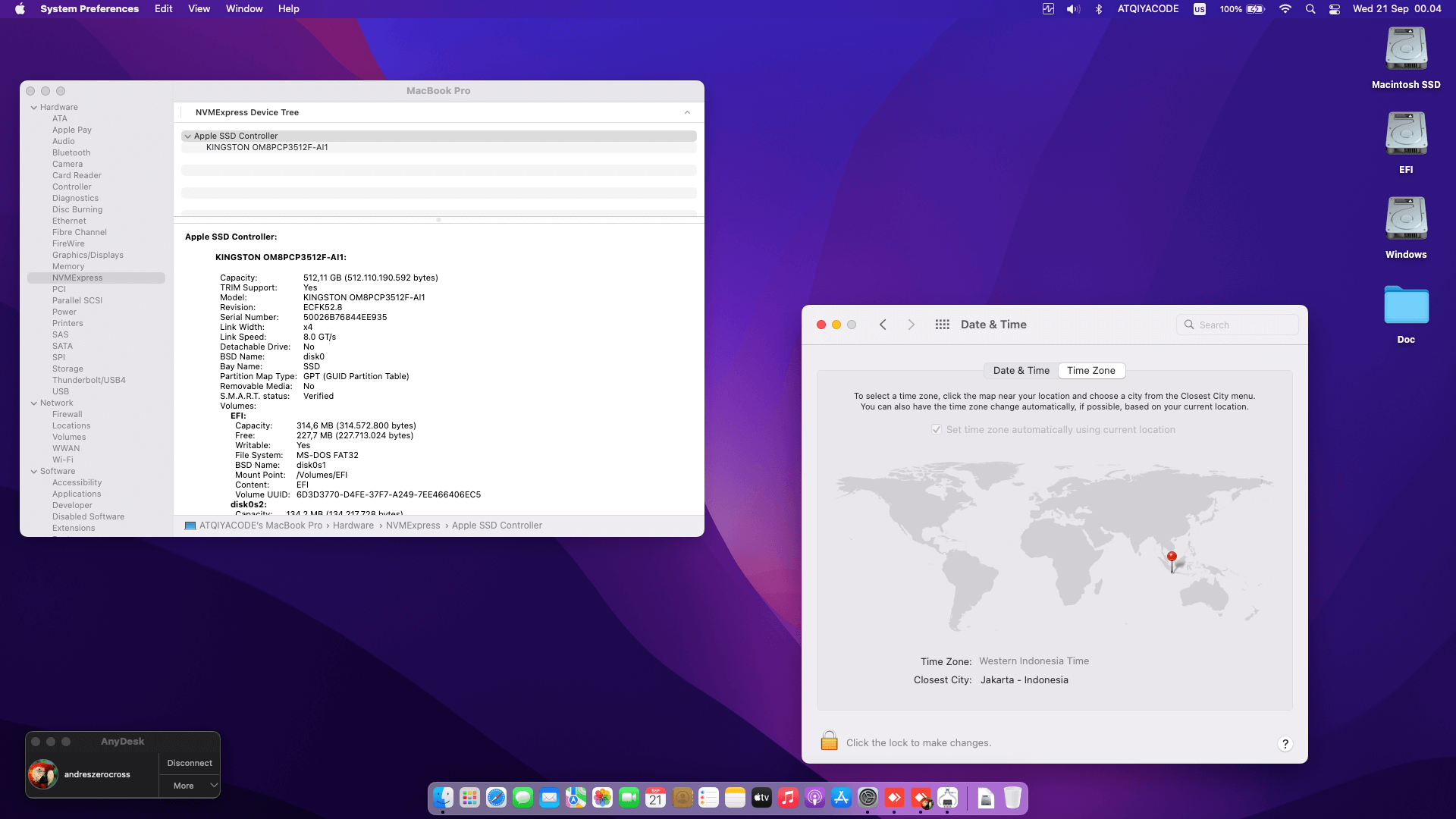Viewport: 1456px width, 819px height.
Task: Open help with the question mark button
Action: point(1285,744)
